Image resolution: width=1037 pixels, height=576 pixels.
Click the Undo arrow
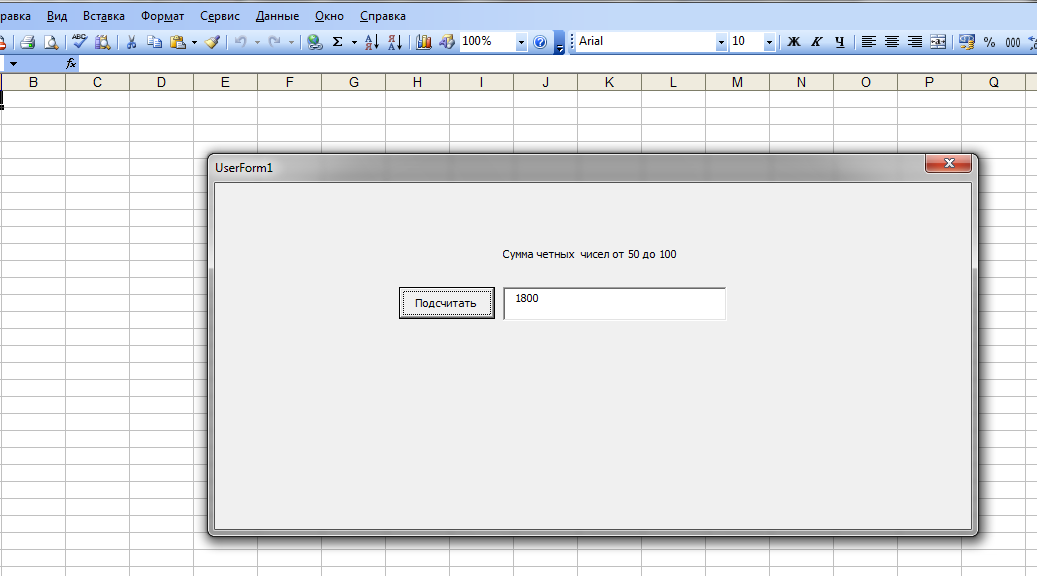(x=241, y=42)
